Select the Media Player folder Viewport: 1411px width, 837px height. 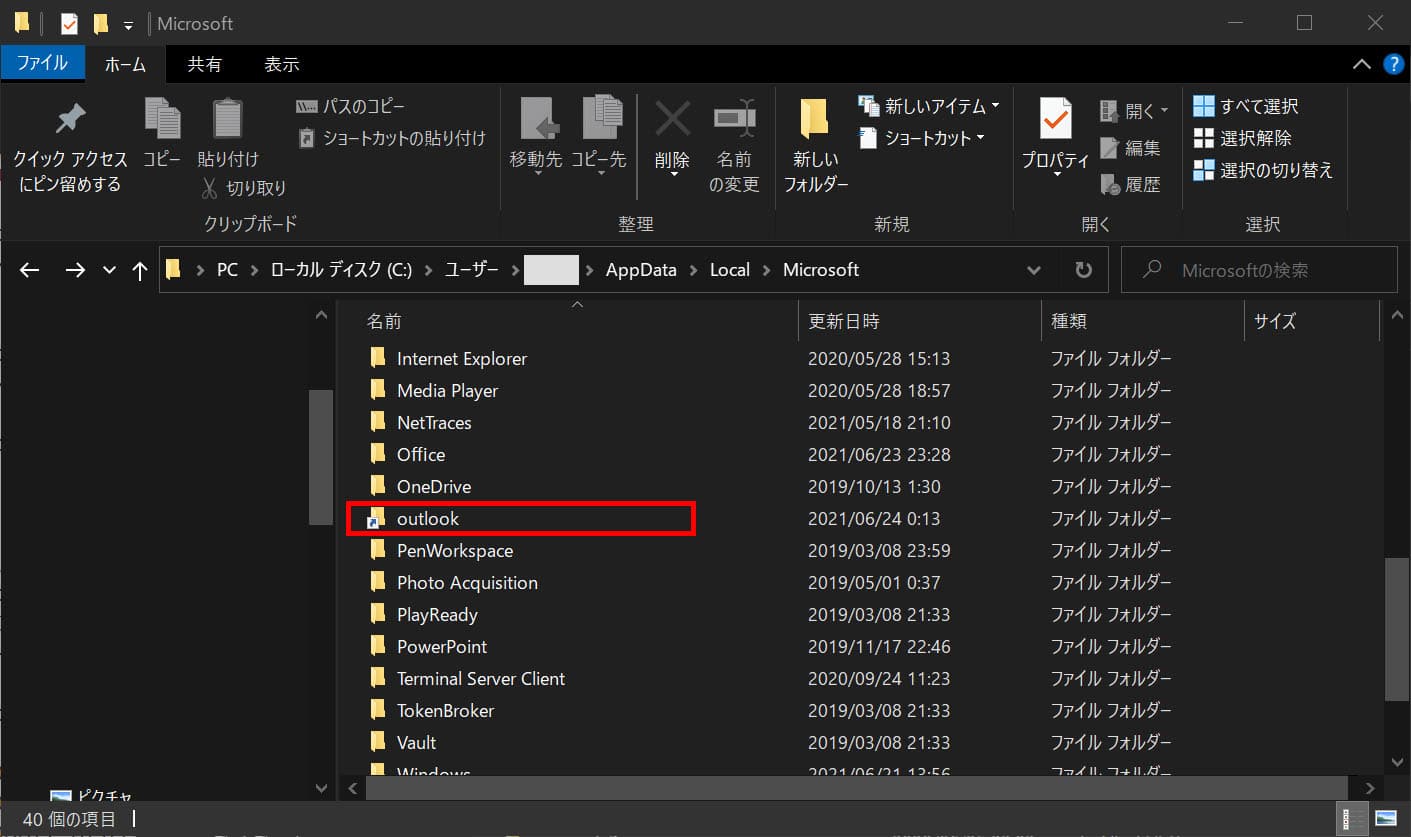[447, 390]
